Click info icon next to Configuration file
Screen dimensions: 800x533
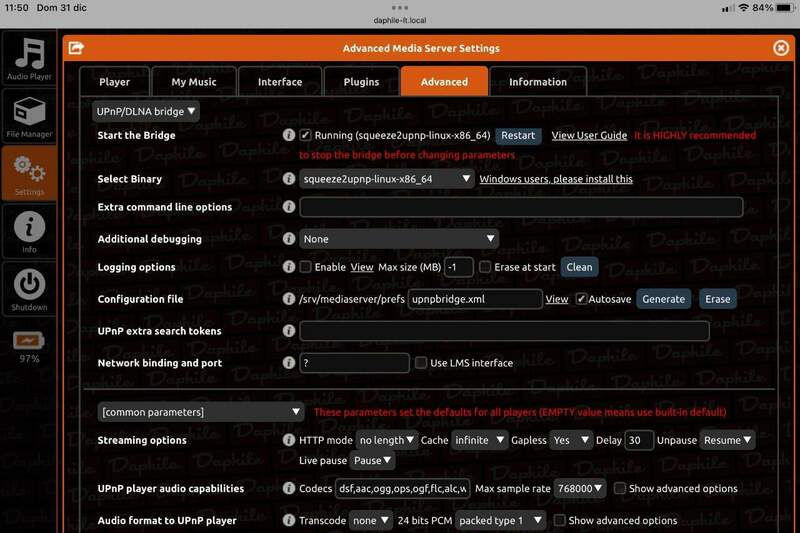point(289,299)
